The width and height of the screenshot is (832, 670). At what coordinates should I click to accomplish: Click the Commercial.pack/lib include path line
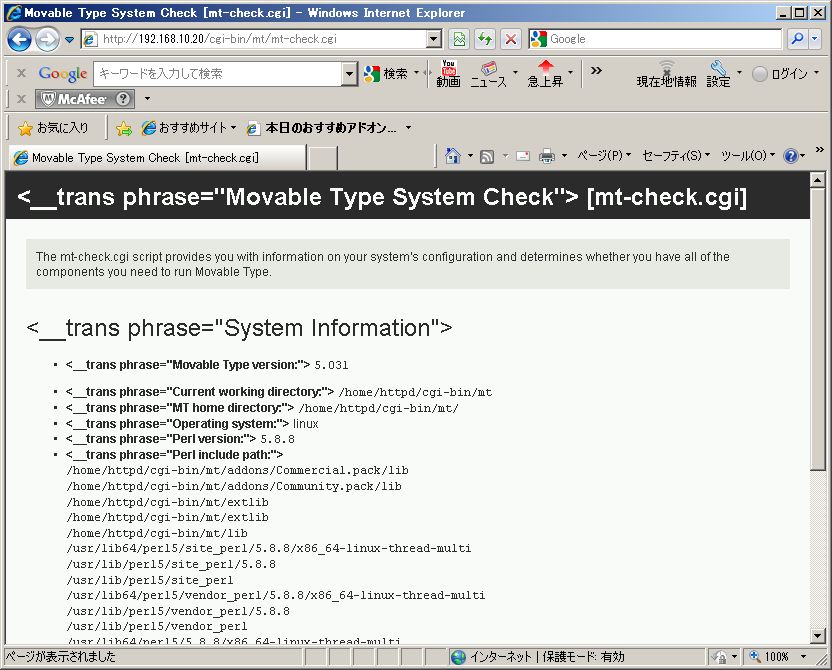point(238,471)
